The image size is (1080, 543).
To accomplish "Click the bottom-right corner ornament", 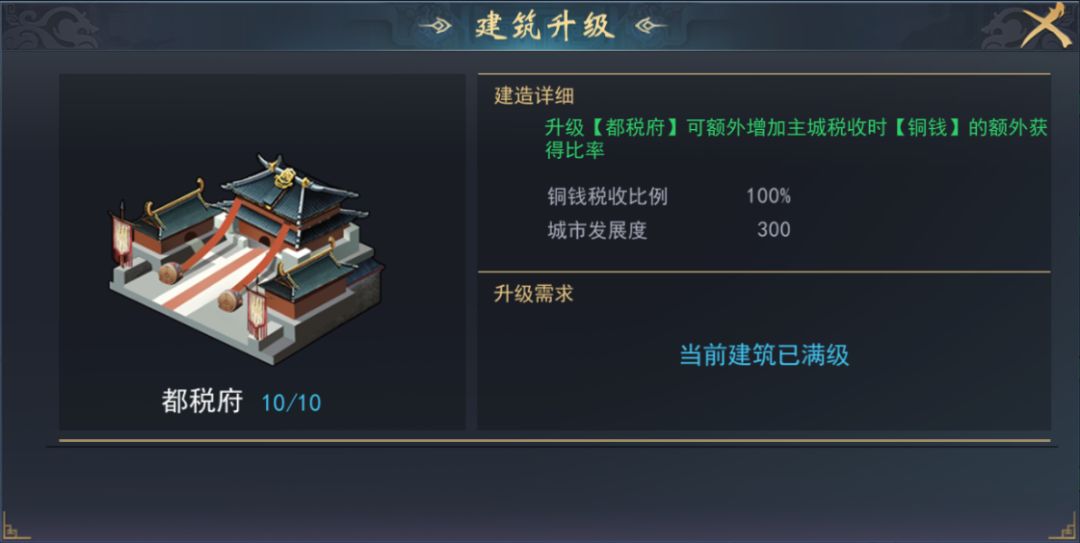I will [x=1064, y=525].
